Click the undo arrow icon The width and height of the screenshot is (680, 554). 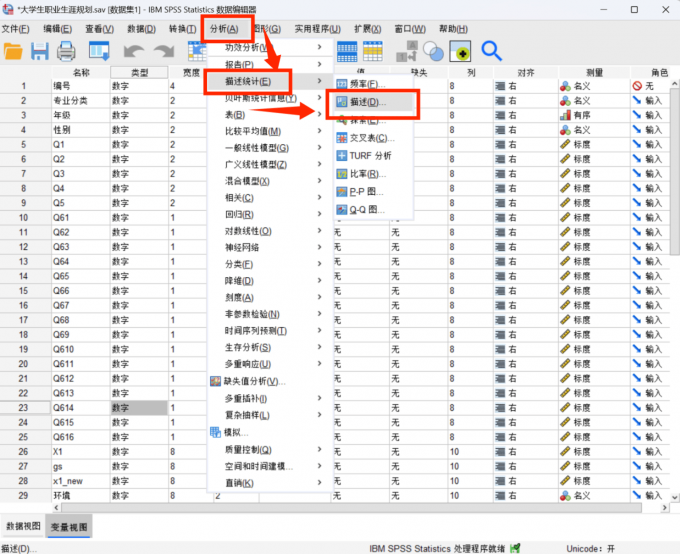pyautogui.click(x=134, y=51)
